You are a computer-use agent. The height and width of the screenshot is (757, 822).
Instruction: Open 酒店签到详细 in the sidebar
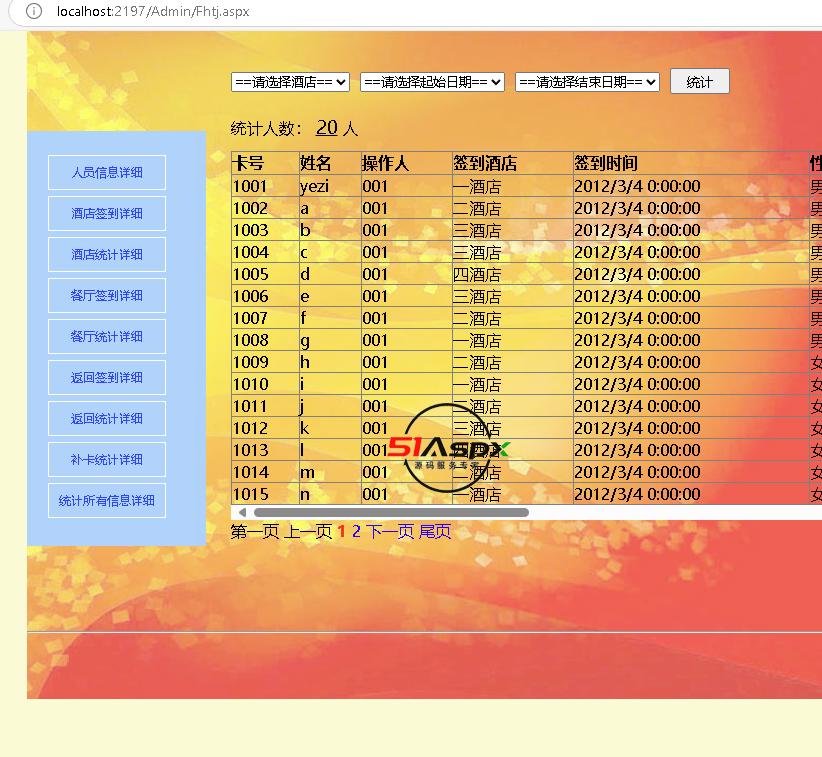pyautogui.click(x=107, y=213)
